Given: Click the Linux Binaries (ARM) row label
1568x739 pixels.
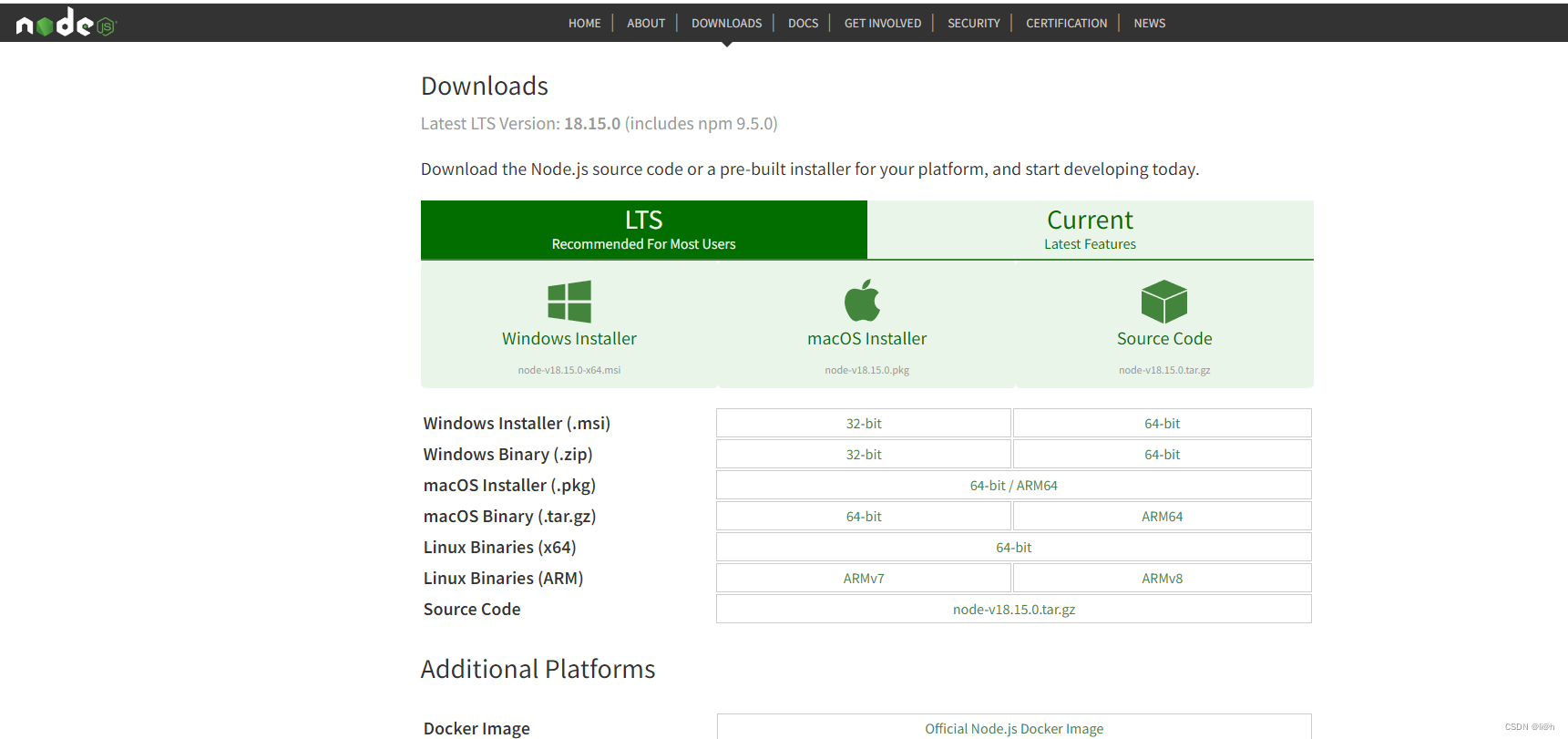Looking at the screenshot, I should (503, 578).
